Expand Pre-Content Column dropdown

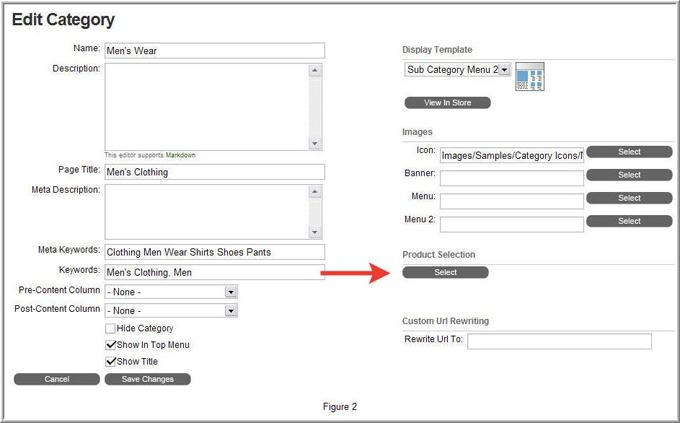pyautogui.click(x=171, y=292)
